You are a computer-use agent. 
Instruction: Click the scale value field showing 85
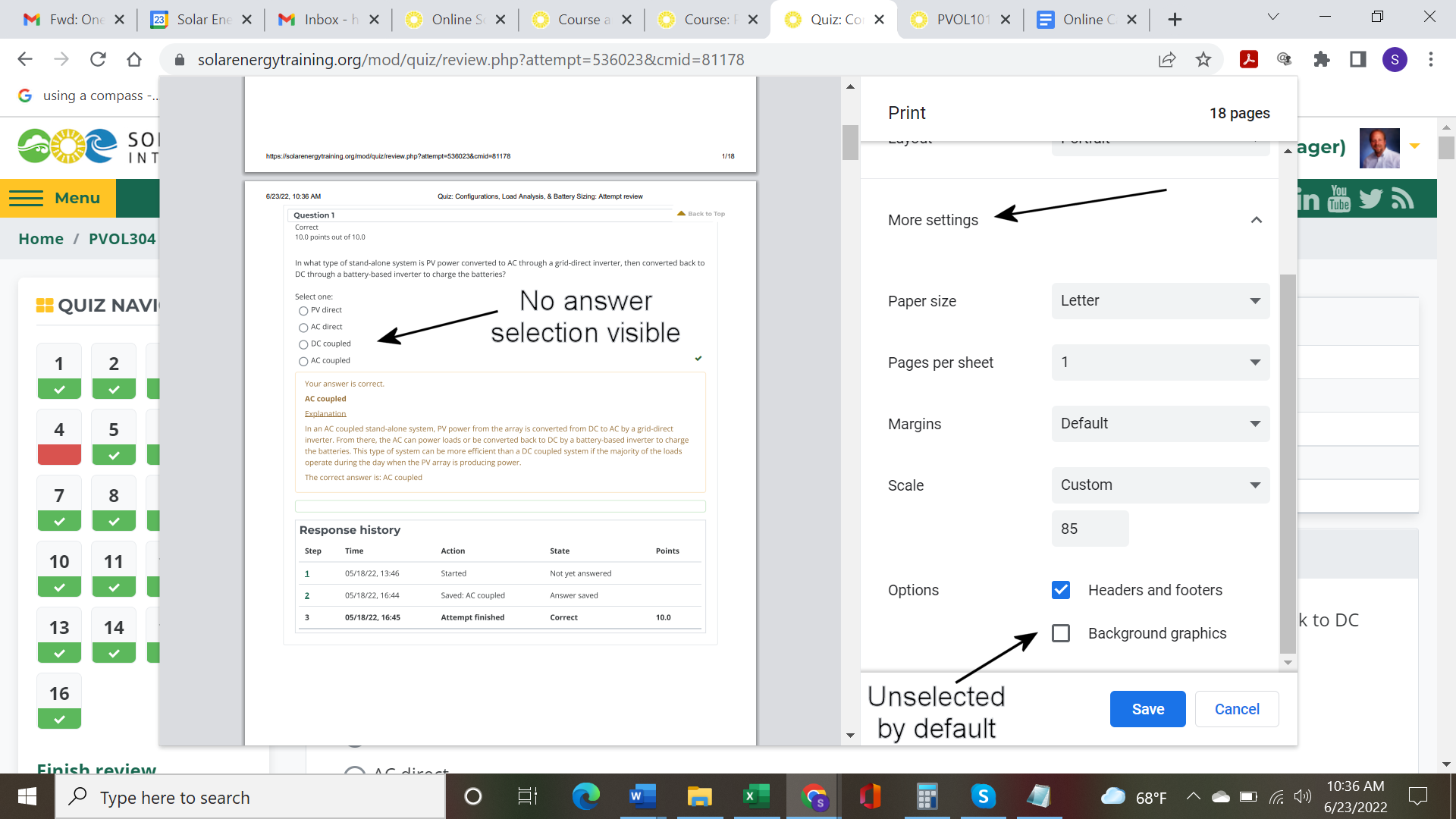[x=1090, y=529]
